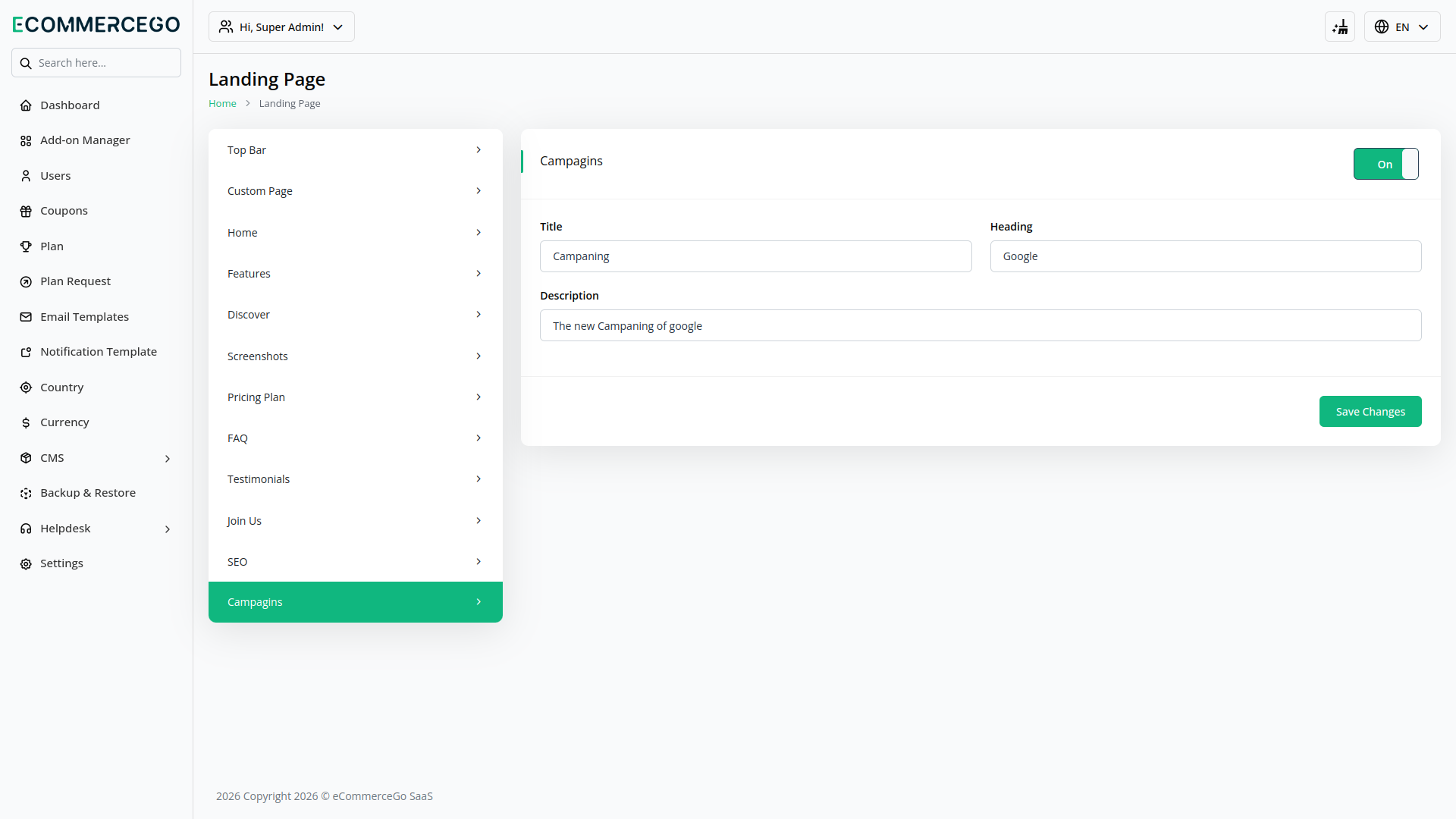Click the Helpdesk headset icon
1456x819 pixels.
coord(26,529)
